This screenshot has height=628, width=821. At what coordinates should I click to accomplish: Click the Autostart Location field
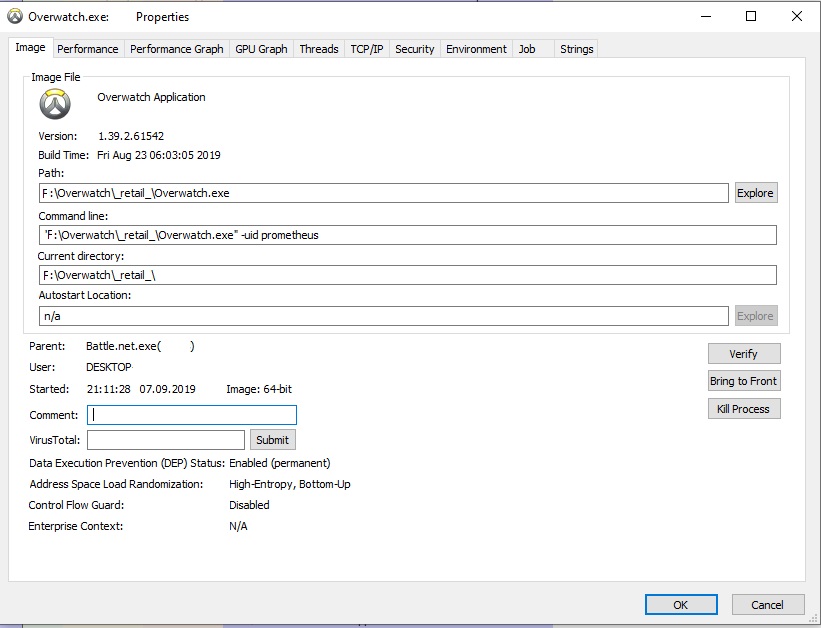[x=383, y=316]
